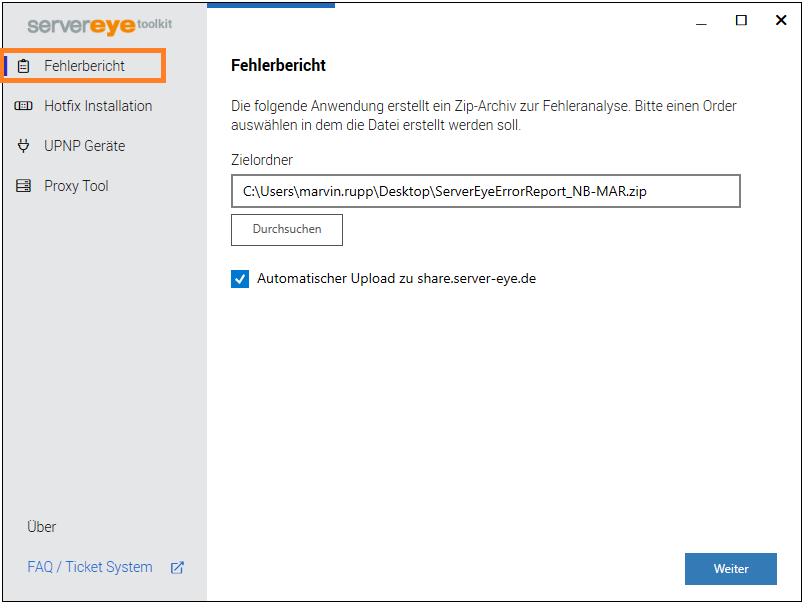Viewport: 804px width, 604px height.
Task: Open the Über section
Action: click(42, 527)
